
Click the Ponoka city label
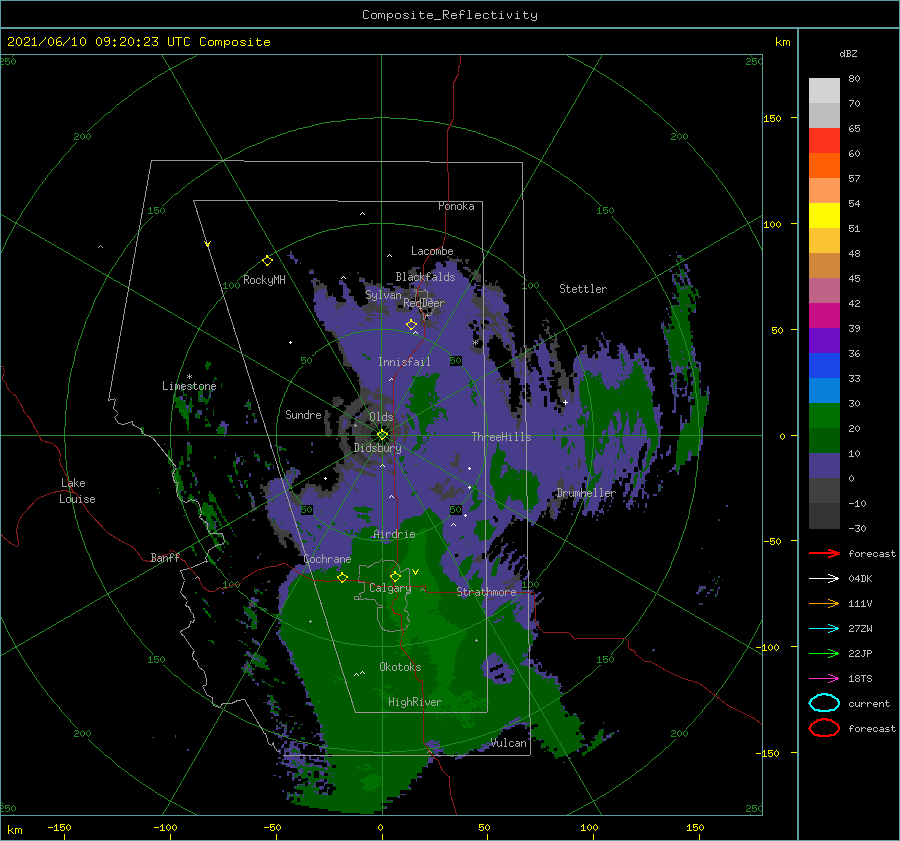[x=456, y=206]
